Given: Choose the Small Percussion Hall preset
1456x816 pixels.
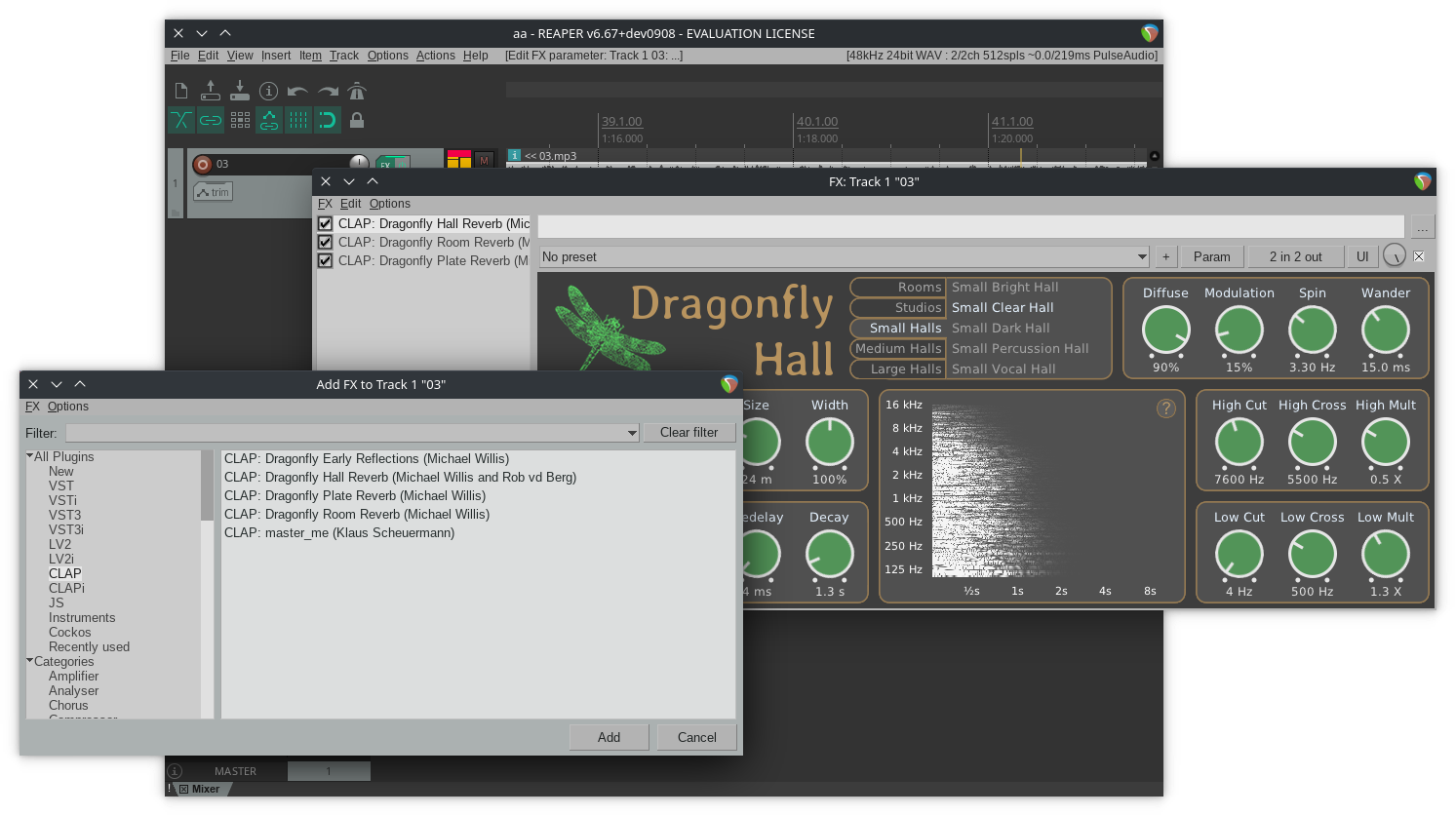Looking at the screenshot, I should point(1020,348).
